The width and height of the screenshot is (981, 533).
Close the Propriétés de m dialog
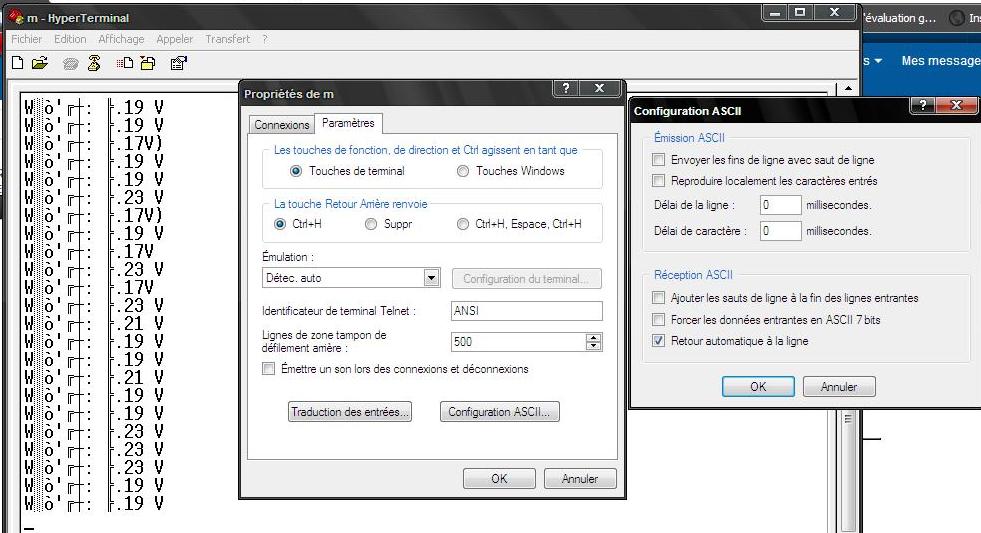[599, 88]
